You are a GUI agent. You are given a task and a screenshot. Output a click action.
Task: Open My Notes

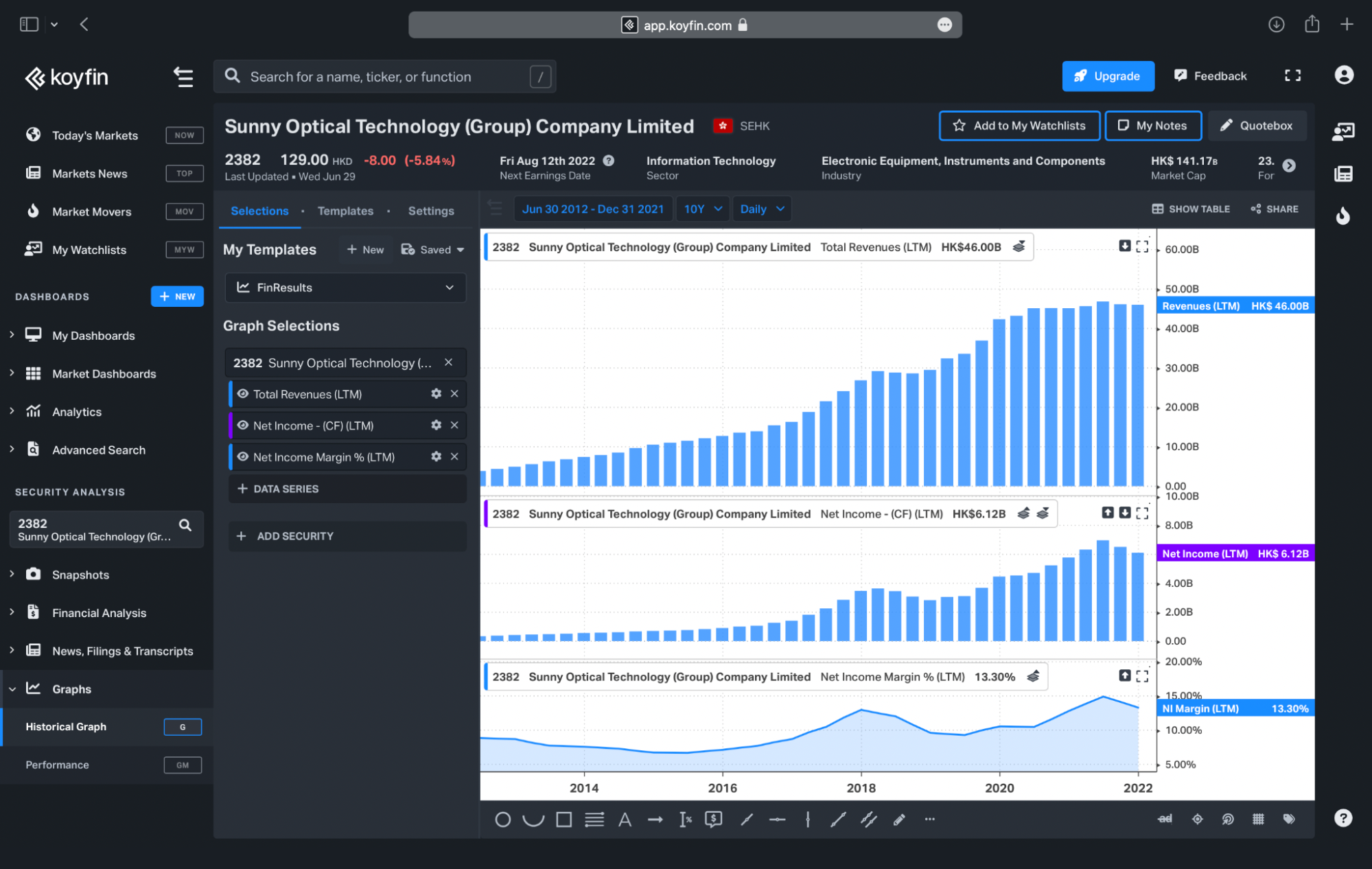pos(1153,126)
